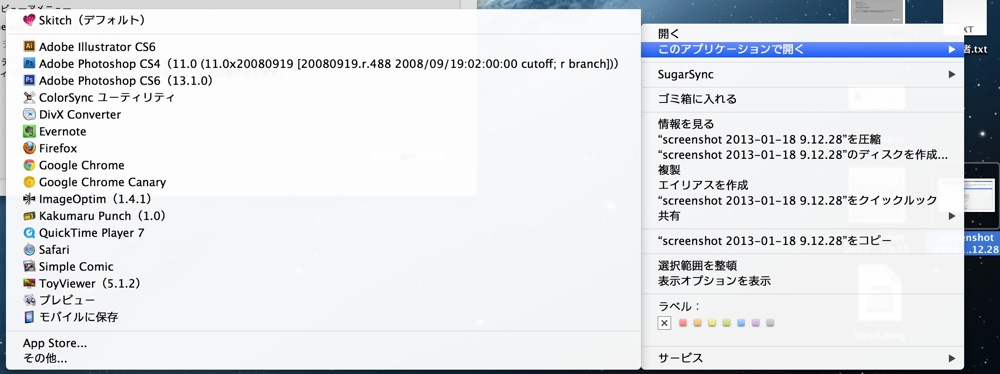Expand the サービス submenu arrow
The width and height of the screenshot is (1000, 374).
tap(952, 358)
